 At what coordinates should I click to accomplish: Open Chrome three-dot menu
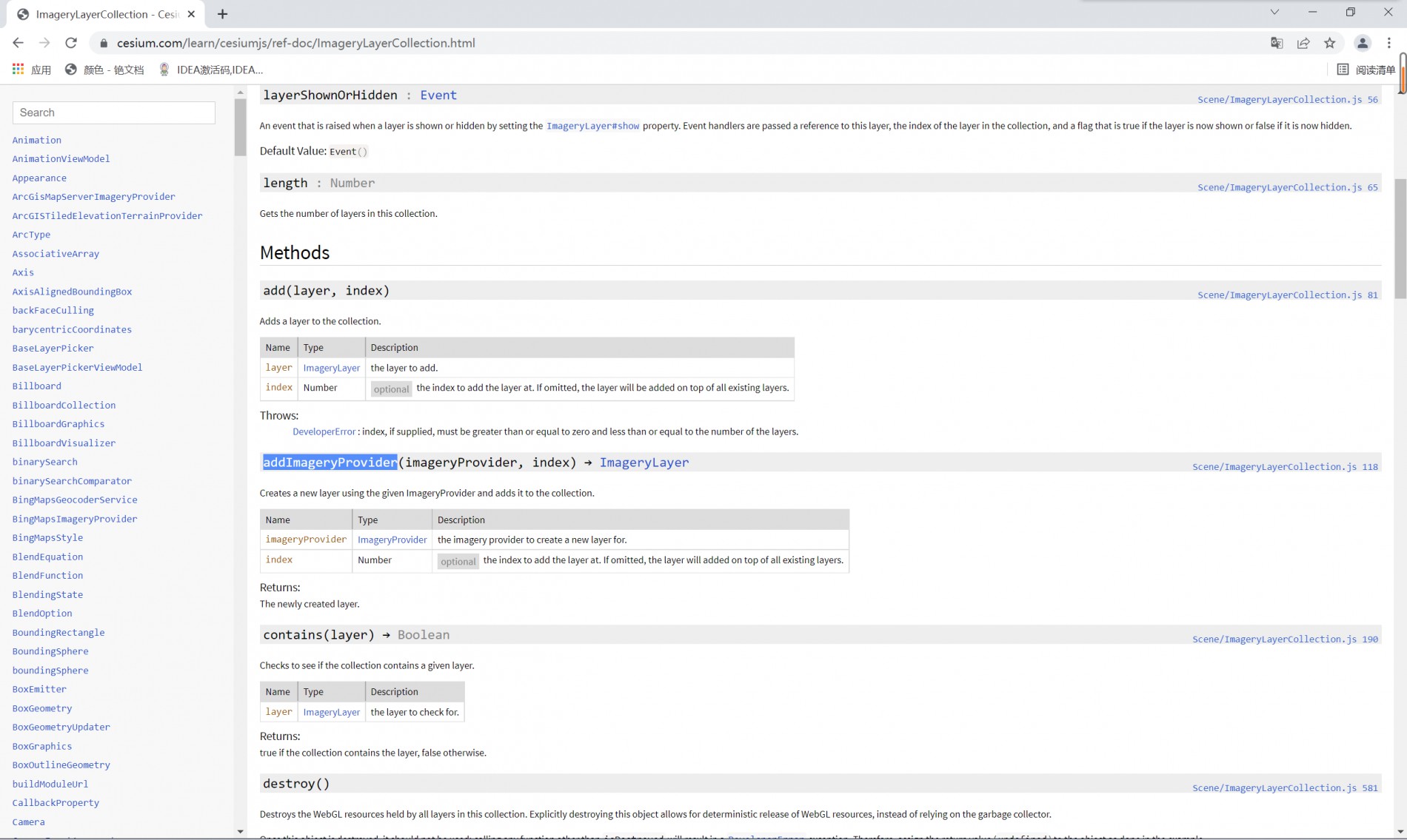click(x=1389, y=43)
